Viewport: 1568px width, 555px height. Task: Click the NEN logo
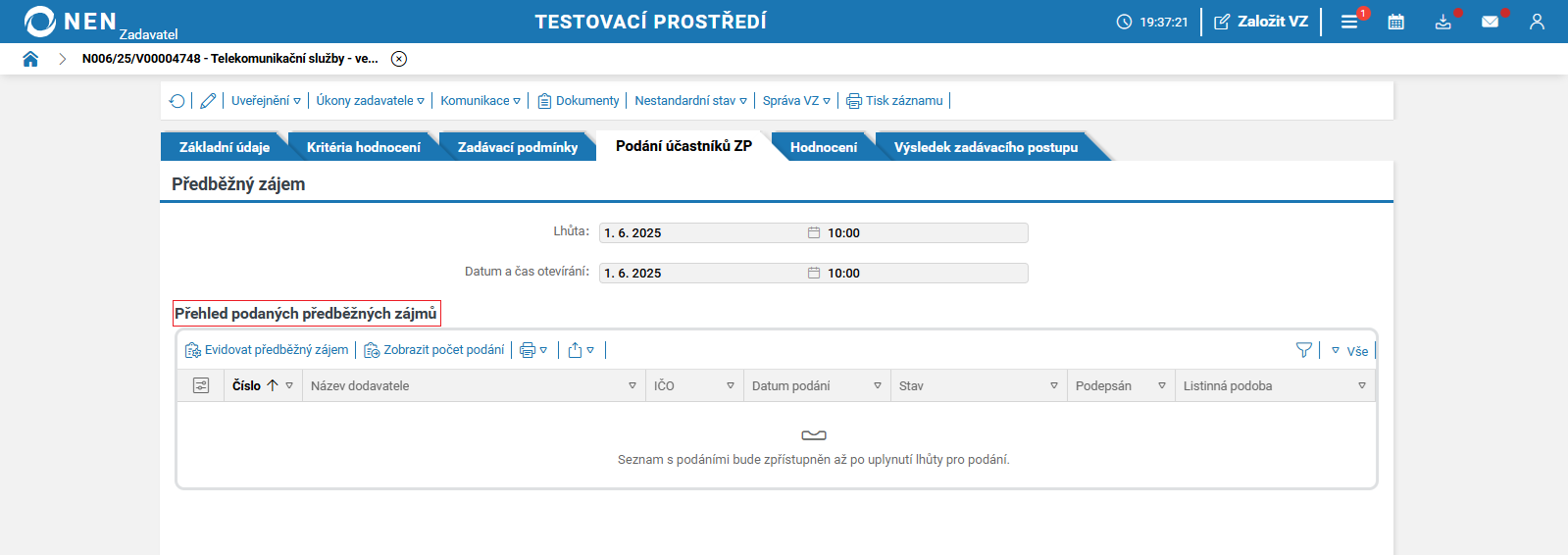coord(71,22)
